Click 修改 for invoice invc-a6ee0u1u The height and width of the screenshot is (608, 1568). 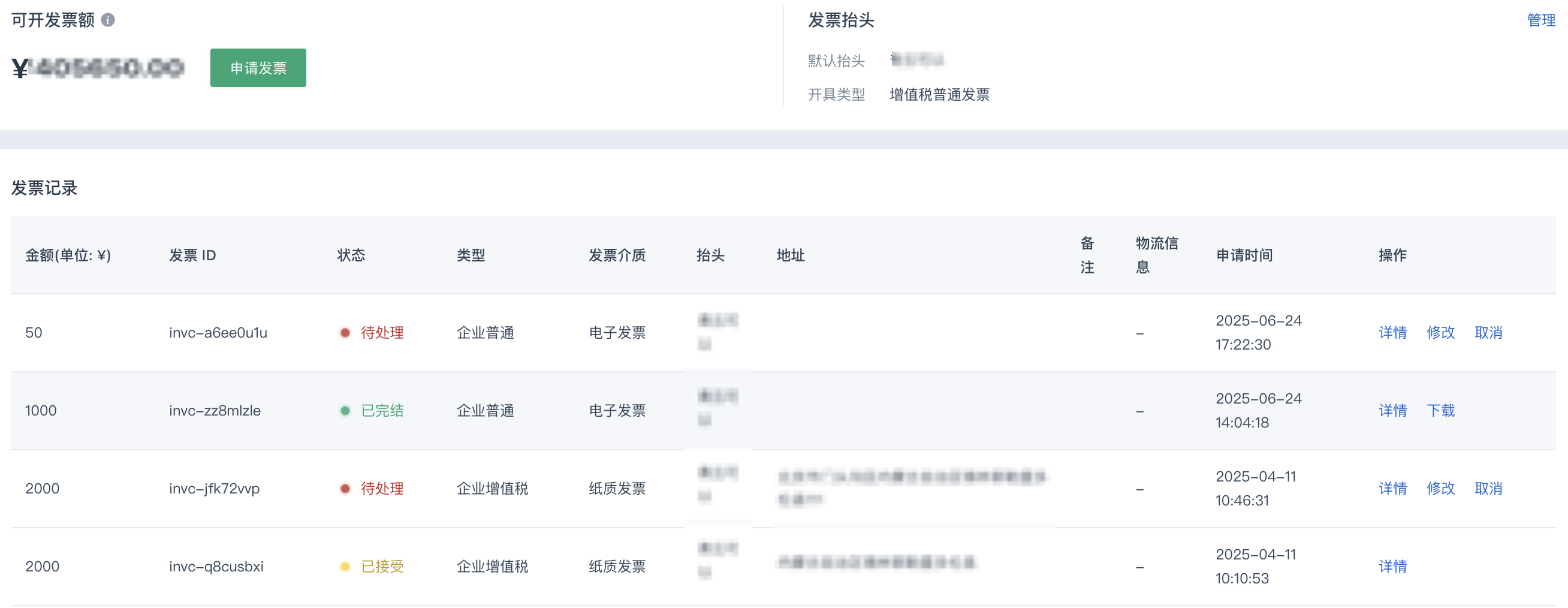point(1440,333)
